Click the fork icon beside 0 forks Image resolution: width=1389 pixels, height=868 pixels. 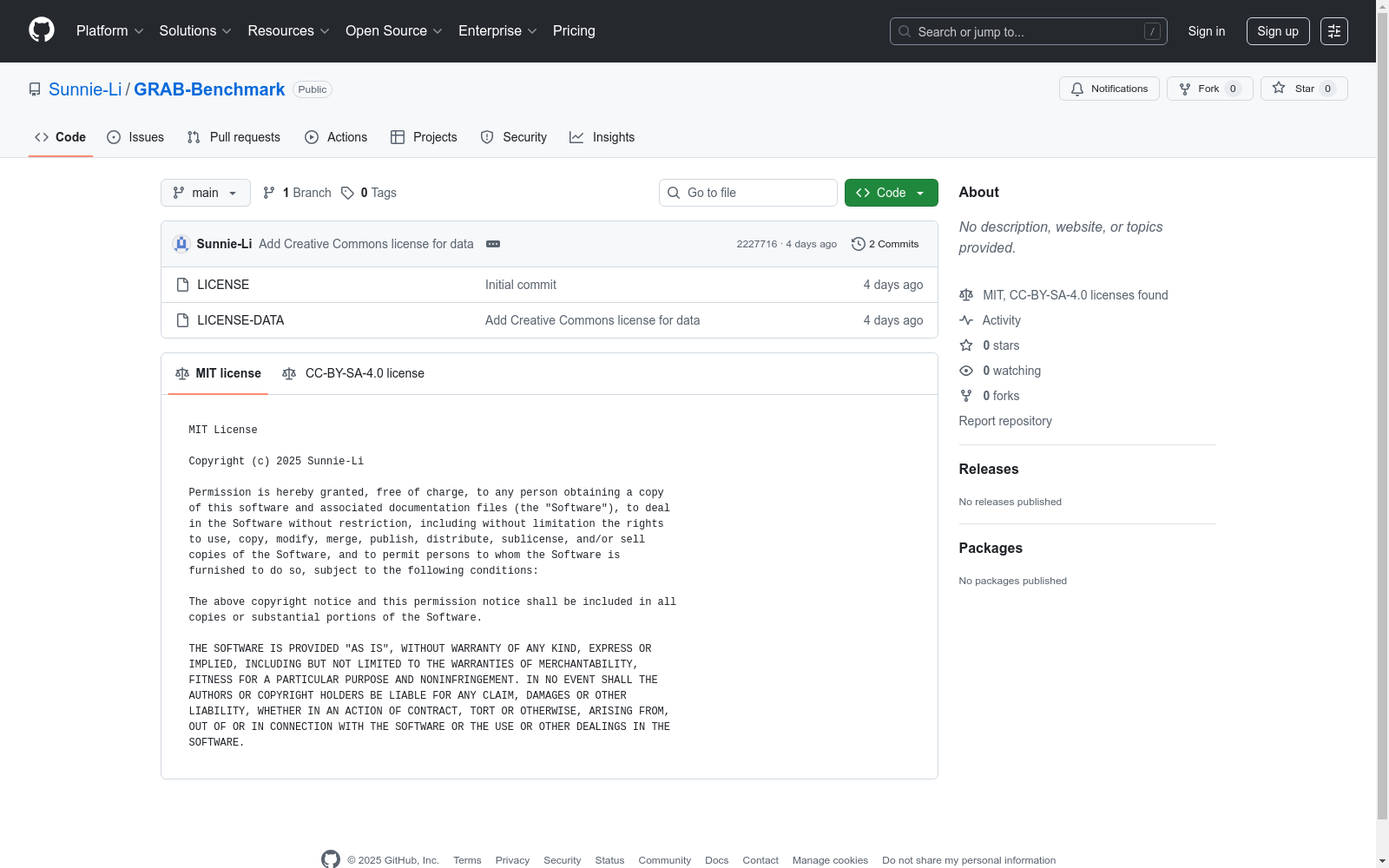(x=966, y=396)
